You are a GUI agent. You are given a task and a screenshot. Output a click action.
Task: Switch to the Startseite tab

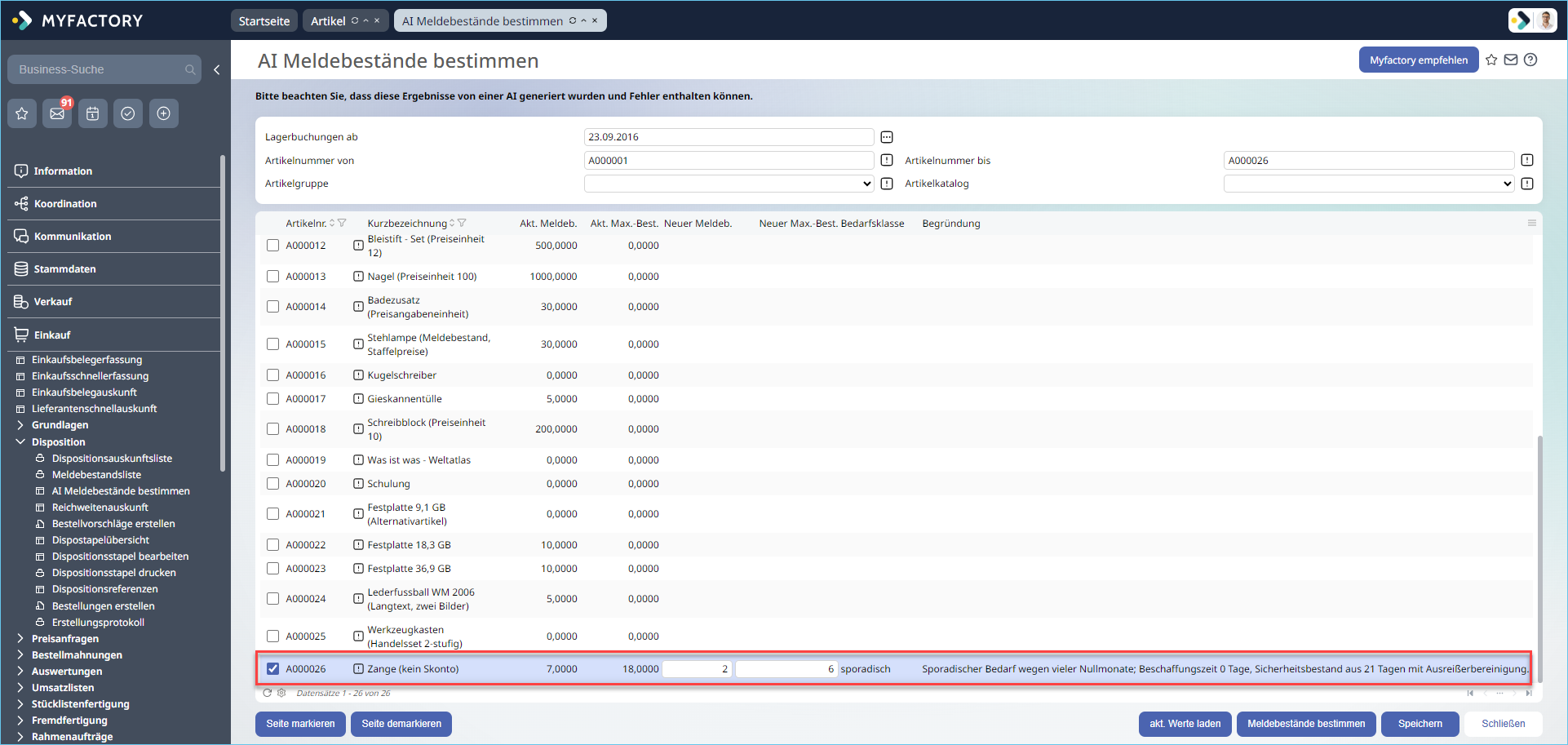264,21
